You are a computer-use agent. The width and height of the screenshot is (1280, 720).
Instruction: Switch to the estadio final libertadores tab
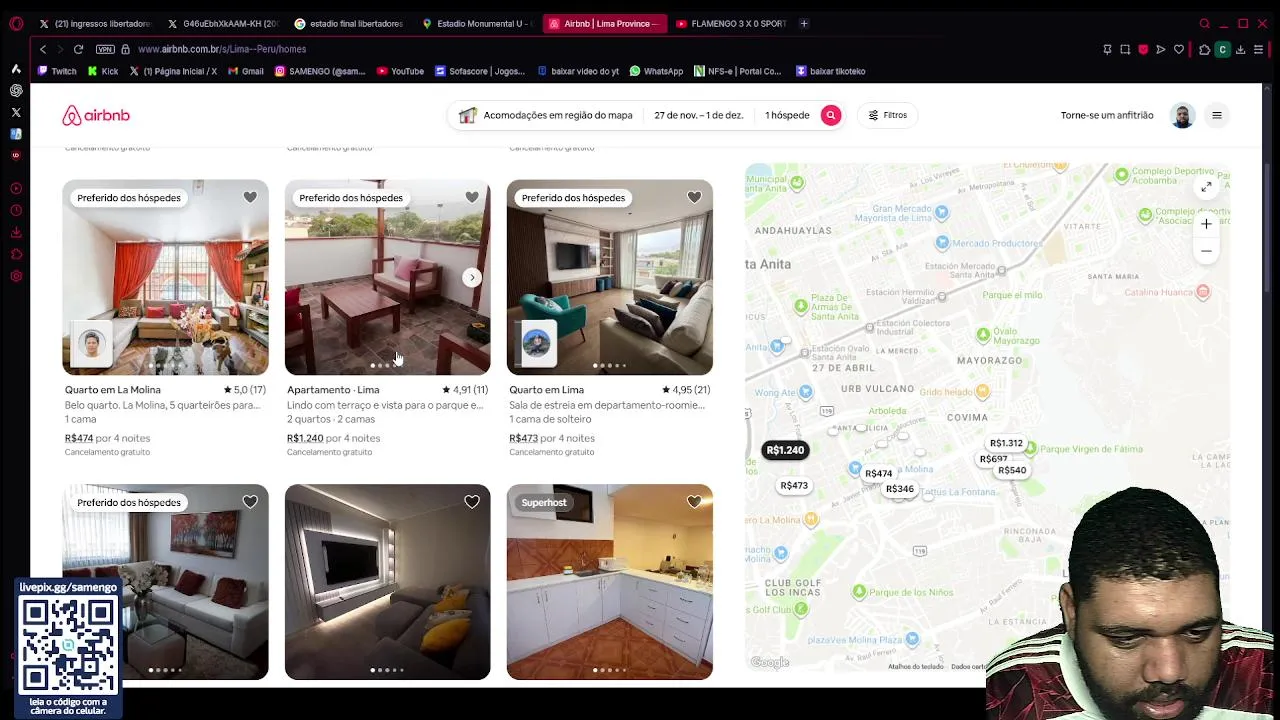coord(349,23)
